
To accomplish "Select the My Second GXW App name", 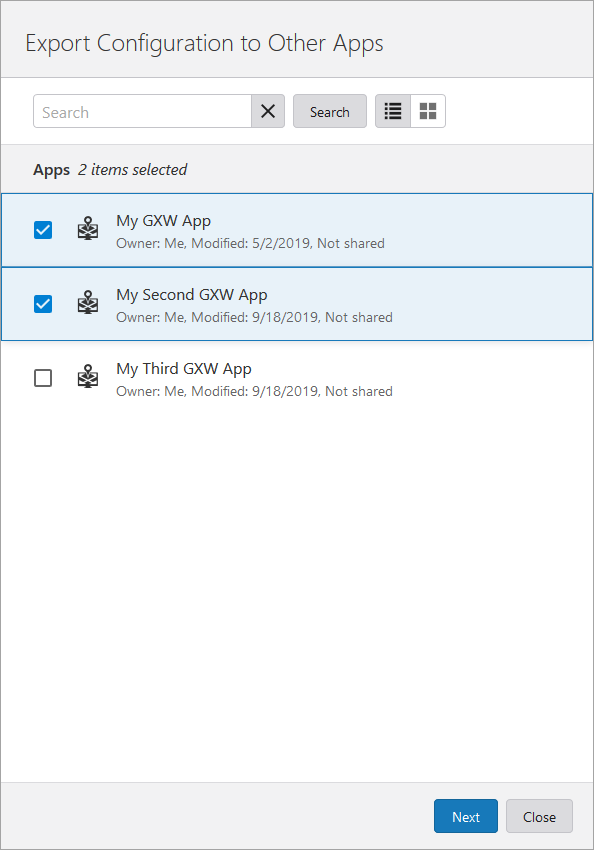I will pyautogui.click(x=191, y=294).
